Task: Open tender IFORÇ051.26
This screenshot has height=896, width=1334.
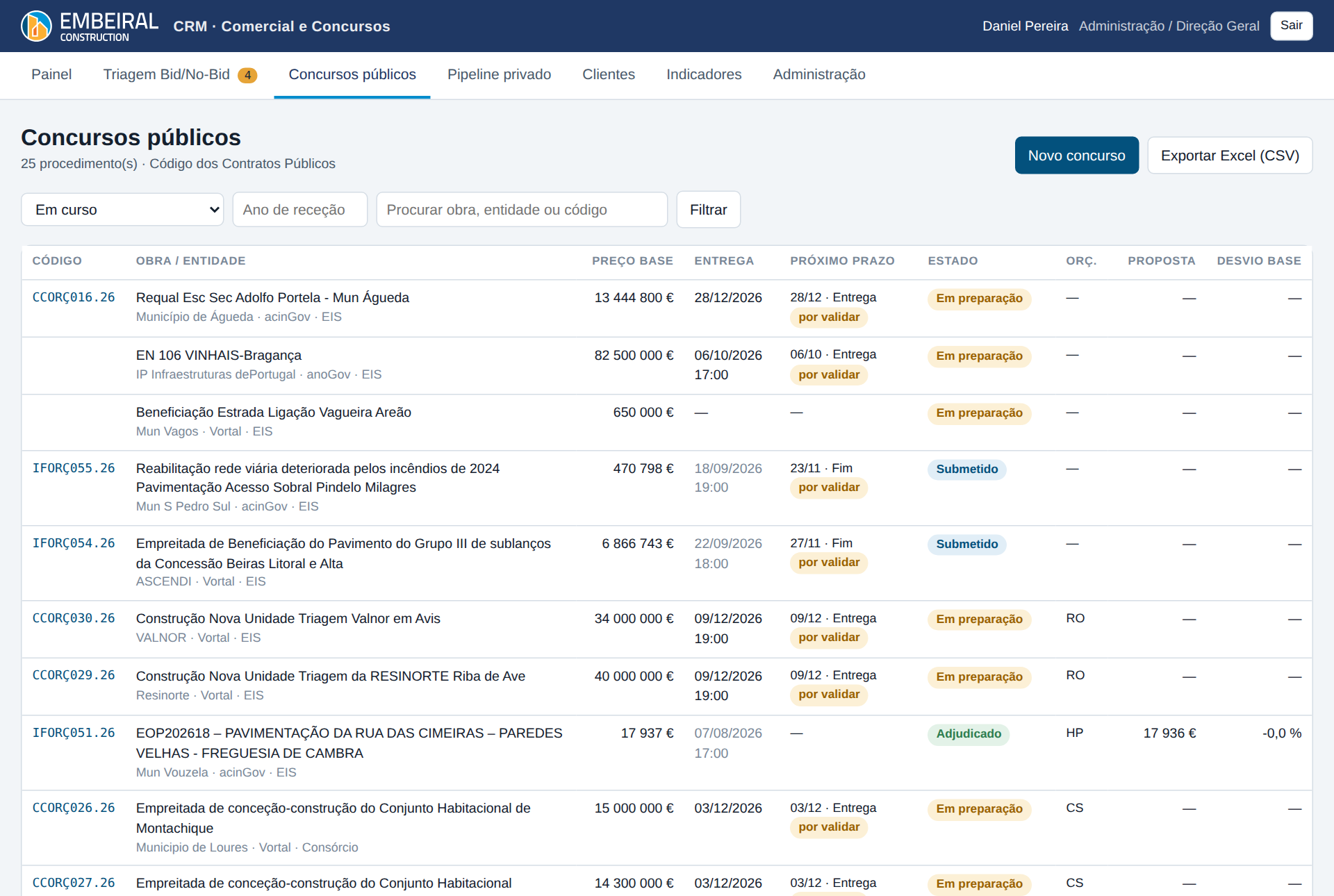Action: click(x=74, y=733)
